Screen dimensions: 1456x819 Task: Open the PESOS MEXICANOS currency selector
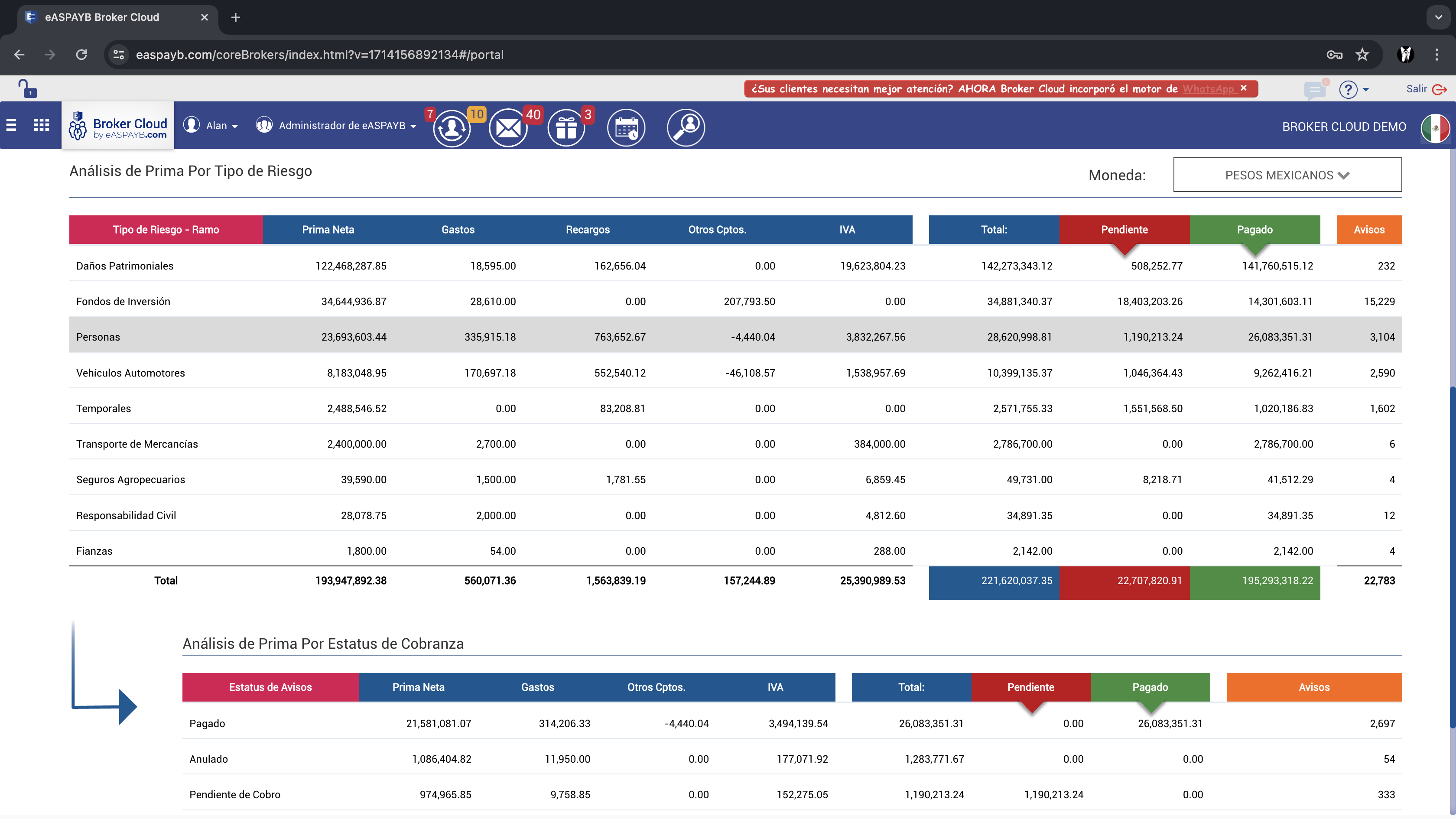click(1287, 175)
